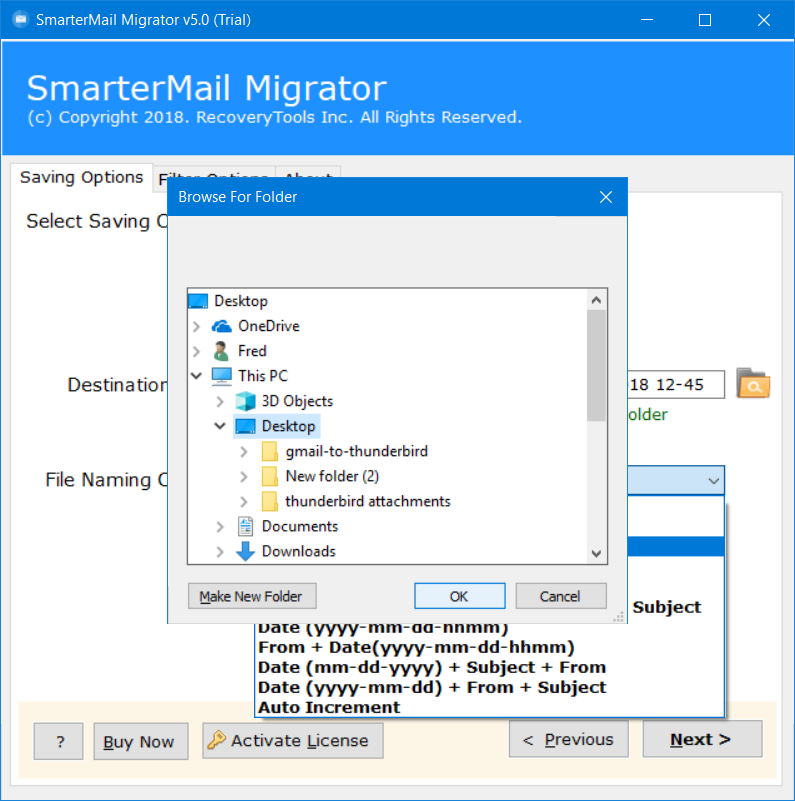
Task: Click the SmarterMail Migrator title bar icon
Action: pos(21,20)
